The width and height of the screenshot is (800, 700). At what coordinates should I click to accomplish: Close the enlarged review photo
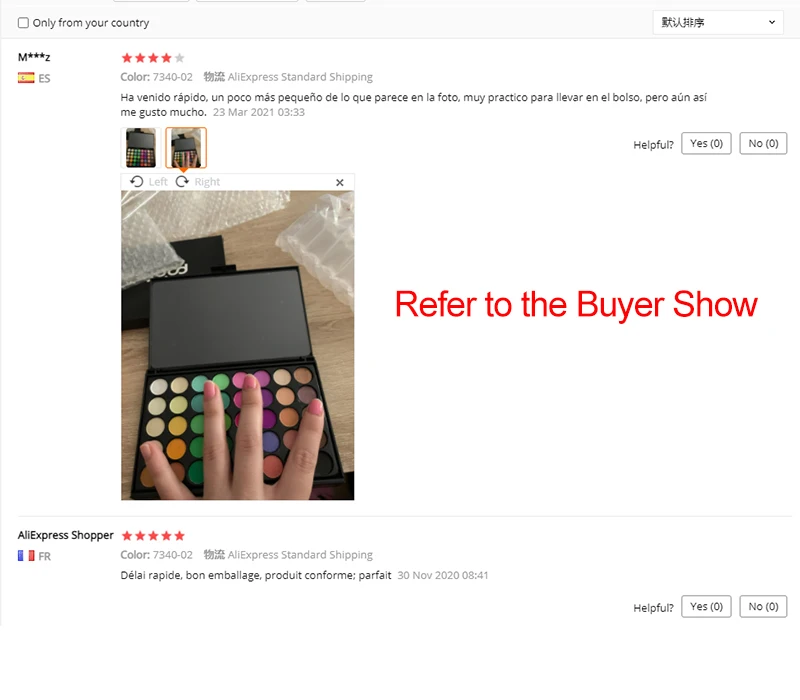[x=340, y=182]
